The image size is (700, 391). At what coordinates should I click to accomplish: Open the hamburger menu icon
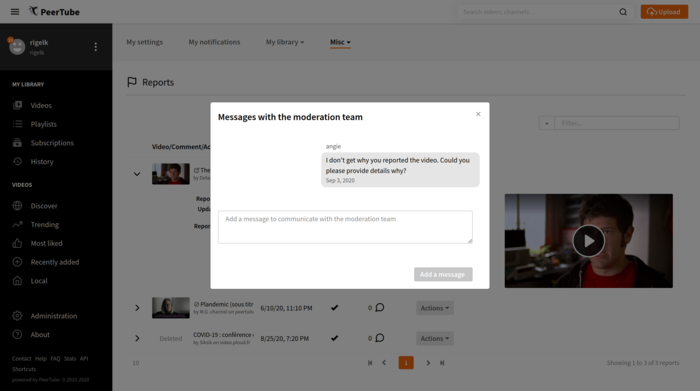(x=15, y=12)
